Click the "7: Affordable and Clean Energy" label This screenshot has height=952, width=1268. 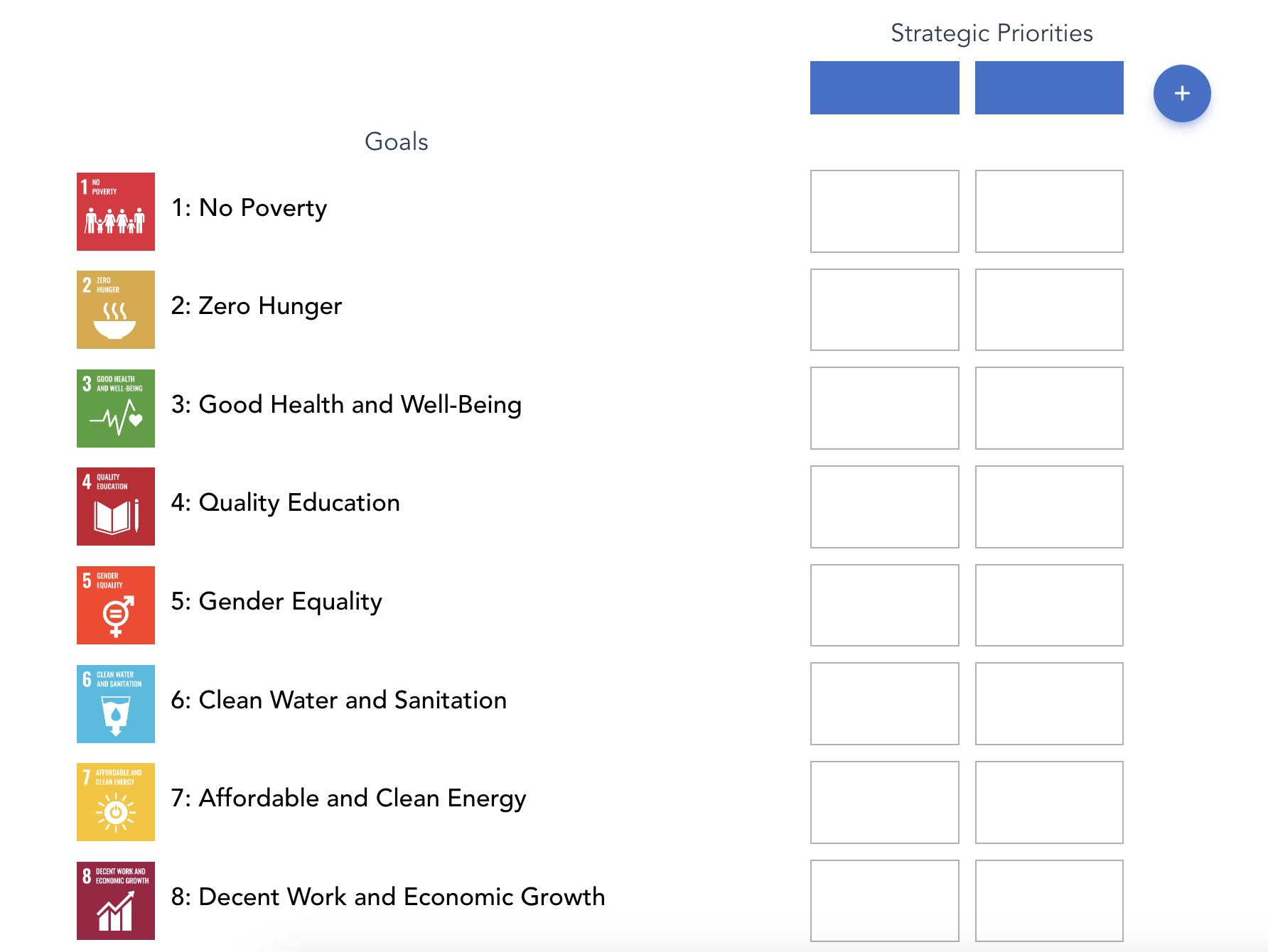point(348,799)
